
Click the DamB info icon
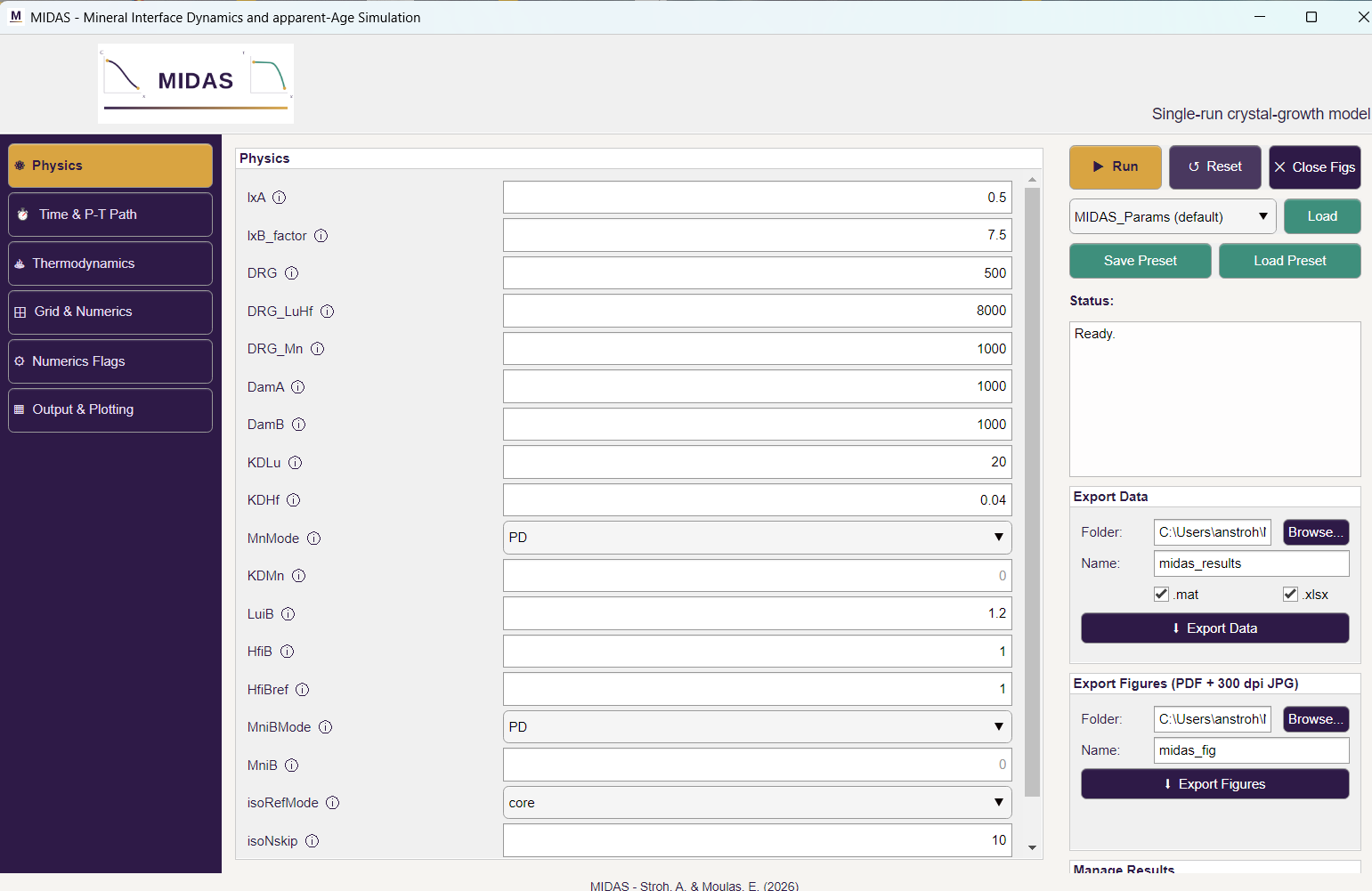click(x=298, y=425)
